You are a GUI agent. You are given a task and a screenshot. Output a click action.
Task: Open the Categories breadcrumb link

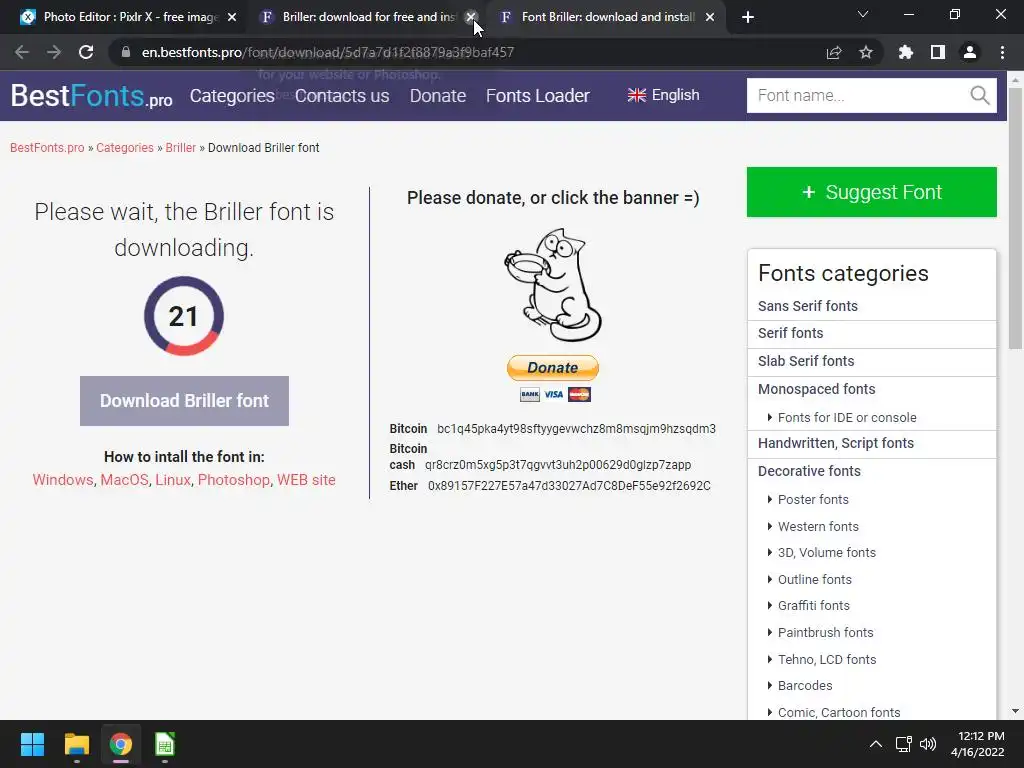point(125,148)
